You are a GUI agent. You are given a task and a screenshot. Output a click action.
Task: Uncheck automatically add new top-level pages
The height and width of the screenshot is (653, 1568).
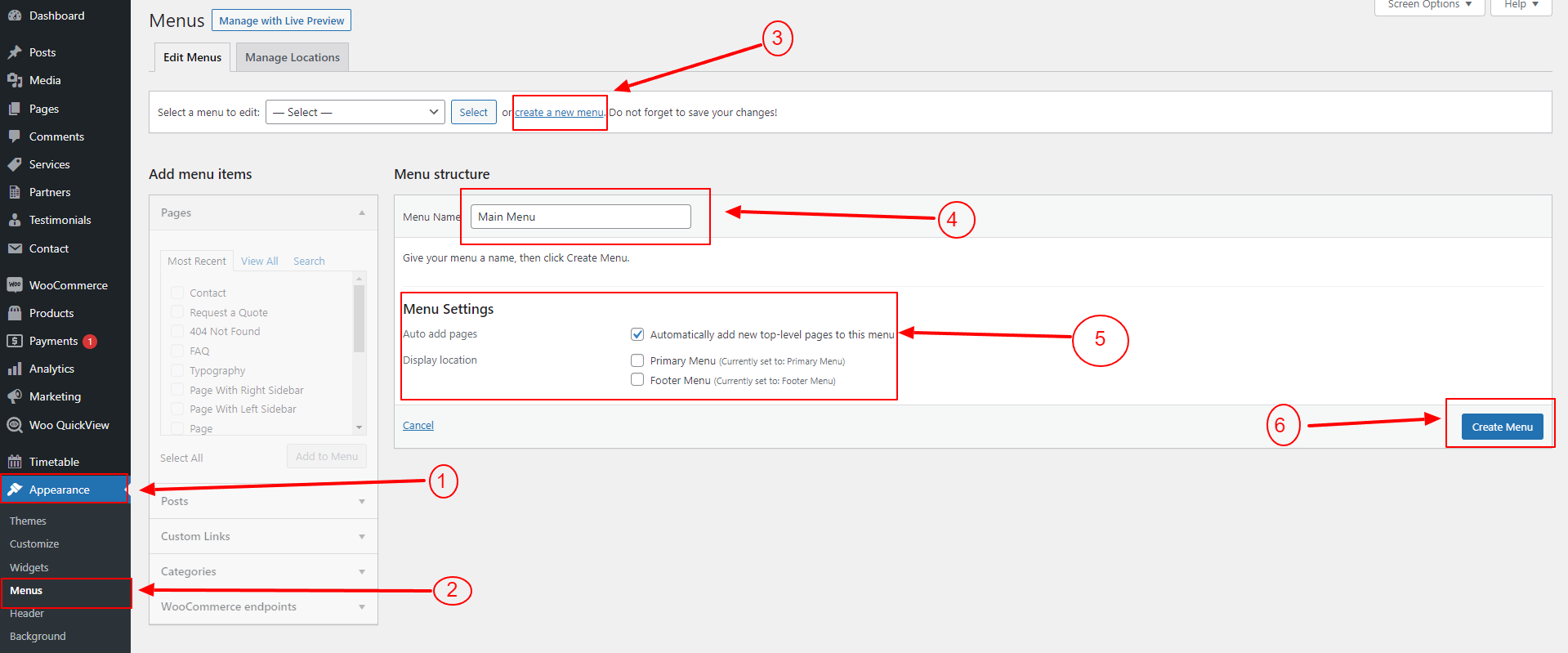(x=637, y=334)
